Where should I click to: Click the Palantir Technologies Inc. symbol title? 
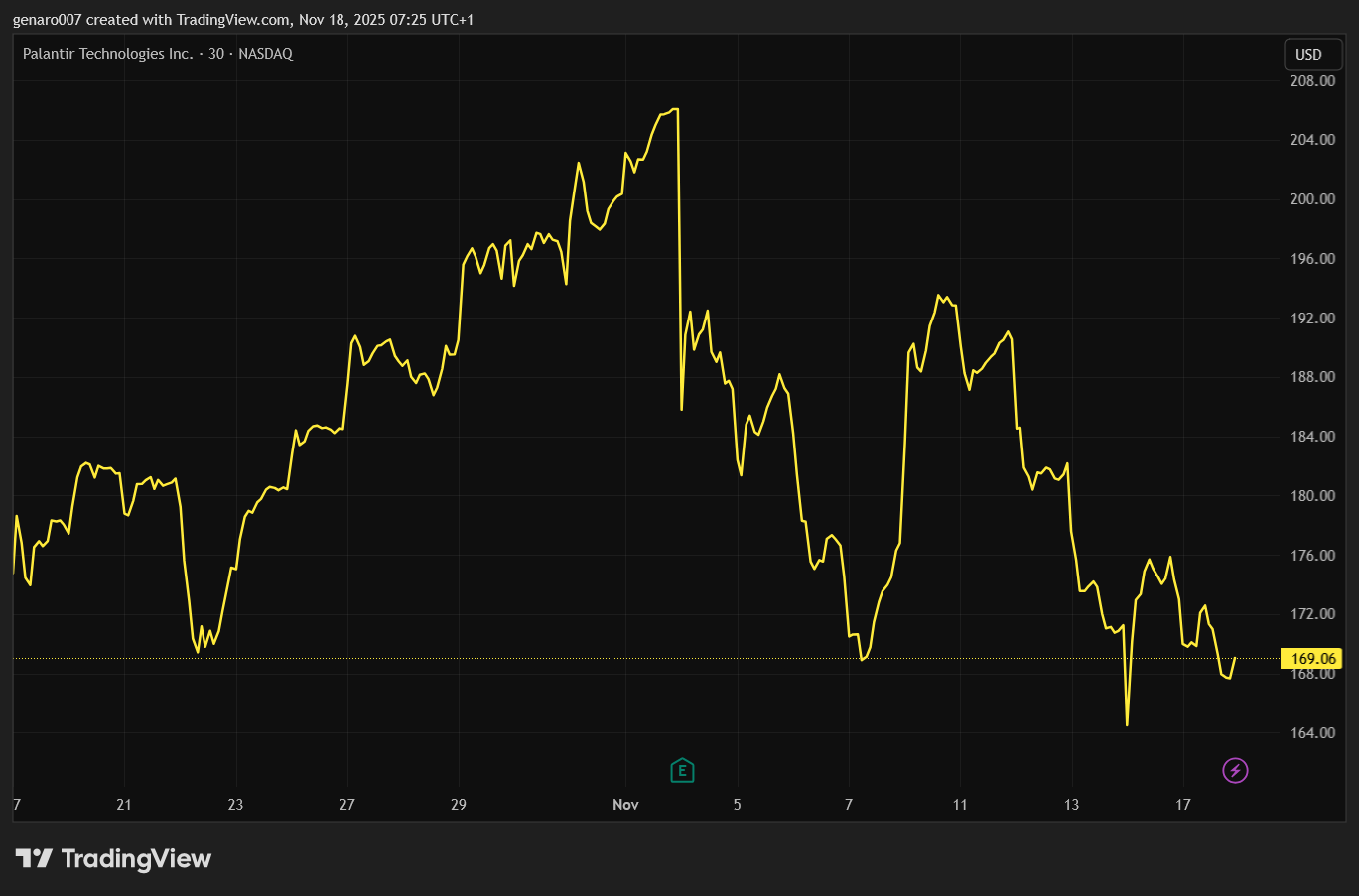coord(108,54)
